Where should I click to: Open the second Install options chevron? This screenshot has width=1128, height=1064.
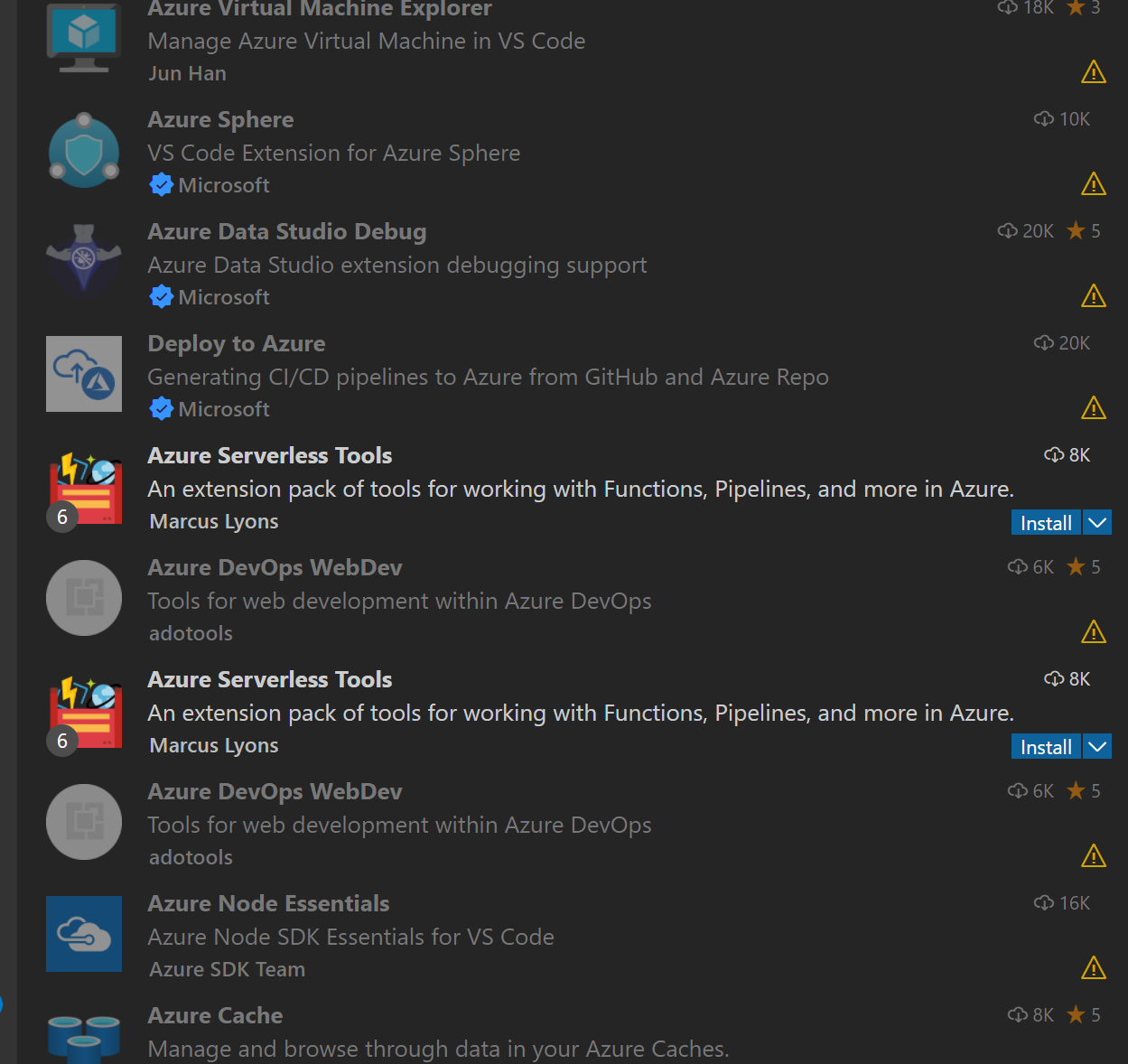1096,746
